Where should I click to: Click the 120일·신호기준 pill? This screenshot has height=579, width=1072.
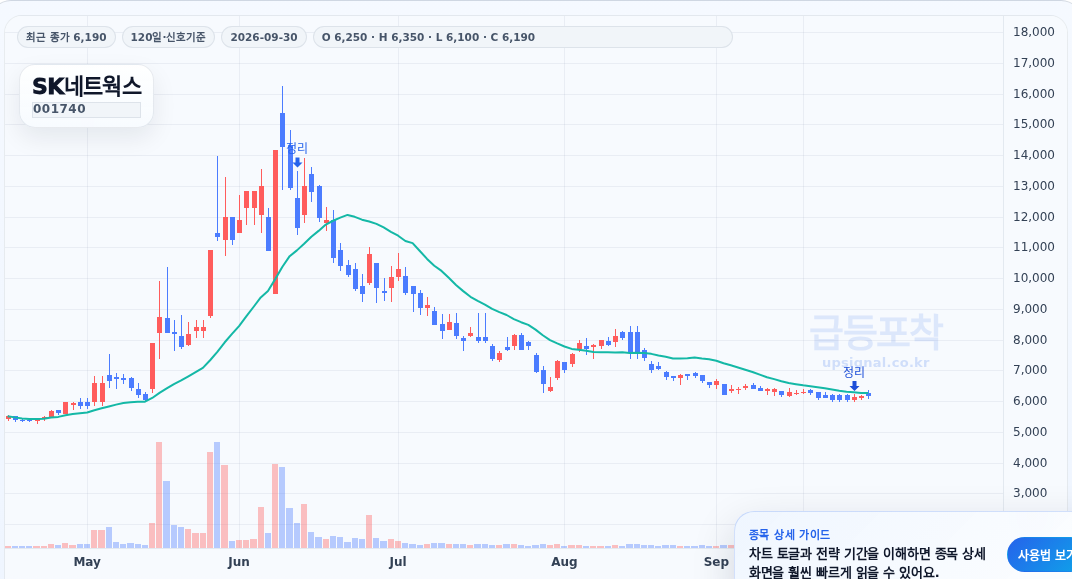168,37
